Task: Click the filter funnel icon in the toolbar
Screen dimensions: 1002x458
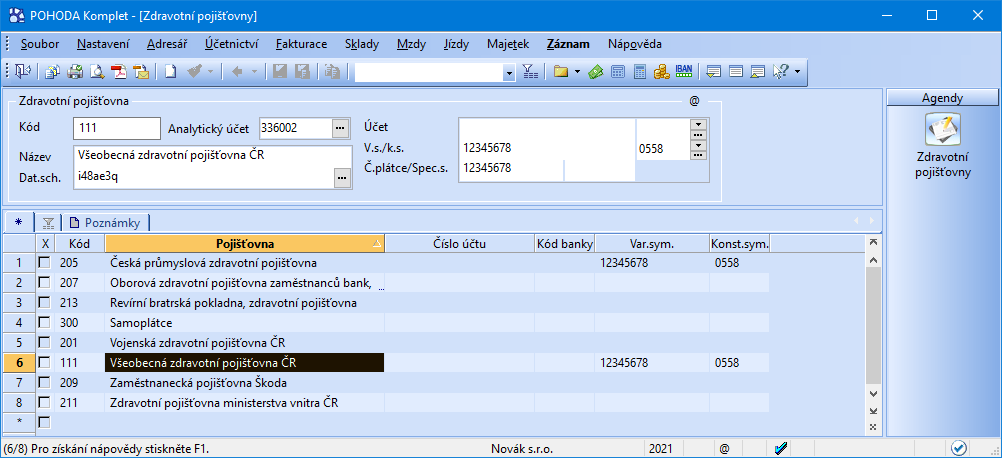Action: pyautogui.click(x=530, y=72)
